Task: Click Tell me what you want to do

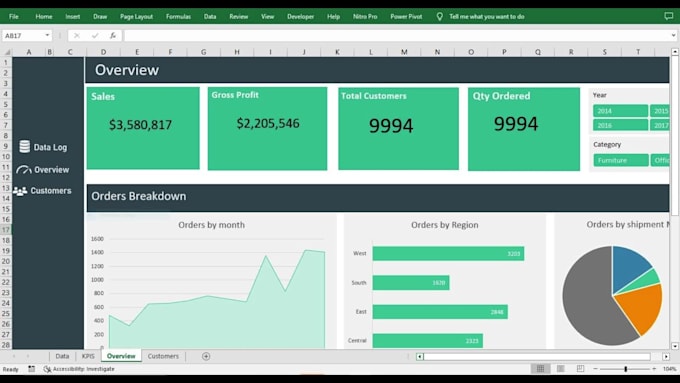Action: (x=487, y=16)
